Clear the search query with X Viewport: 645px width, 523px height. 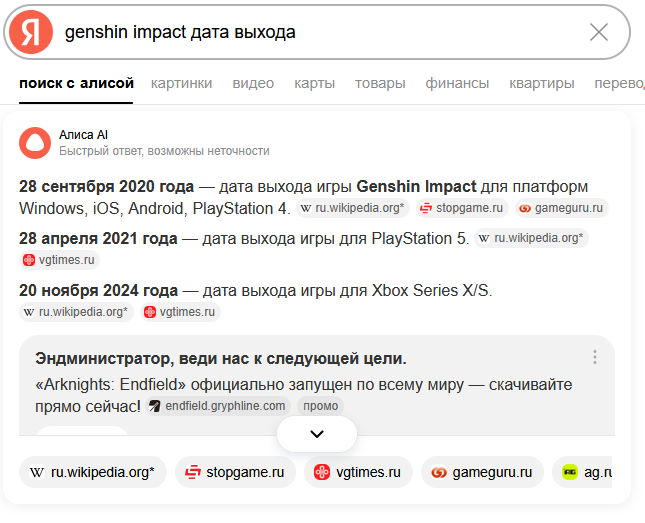(599, 32)
